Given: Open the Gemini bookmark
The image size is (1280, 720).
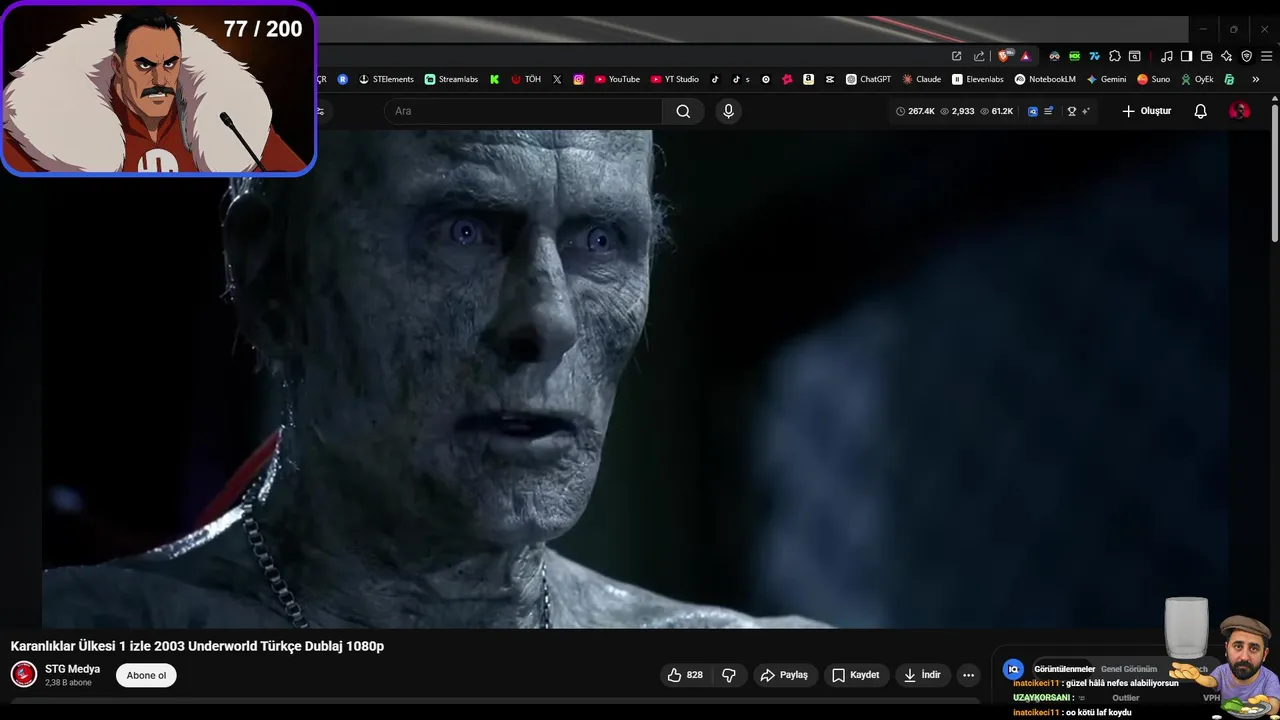Looking at the screenshot, I should (x=1106, y=79).
